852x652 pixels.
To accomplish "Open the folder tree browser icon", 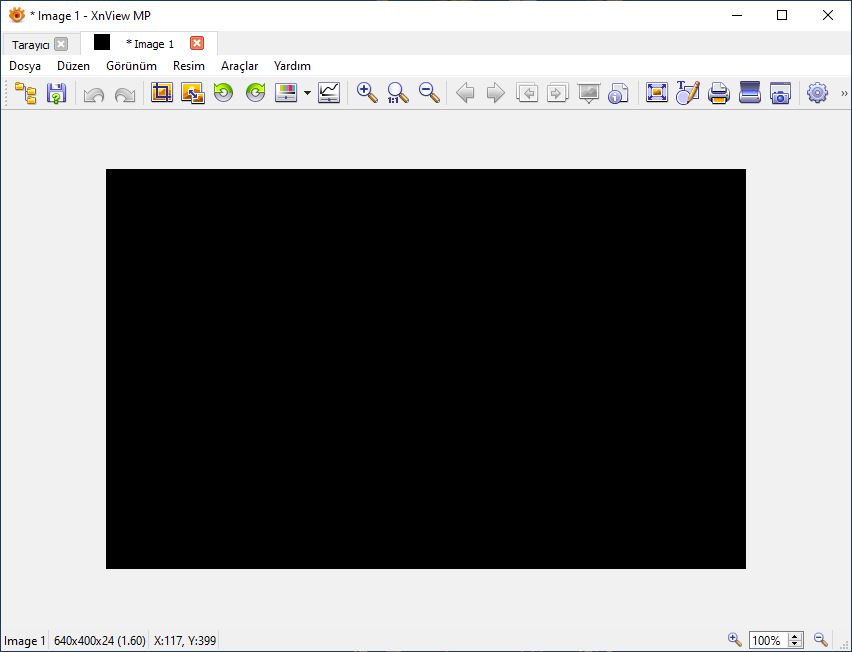I will point(26,93).
